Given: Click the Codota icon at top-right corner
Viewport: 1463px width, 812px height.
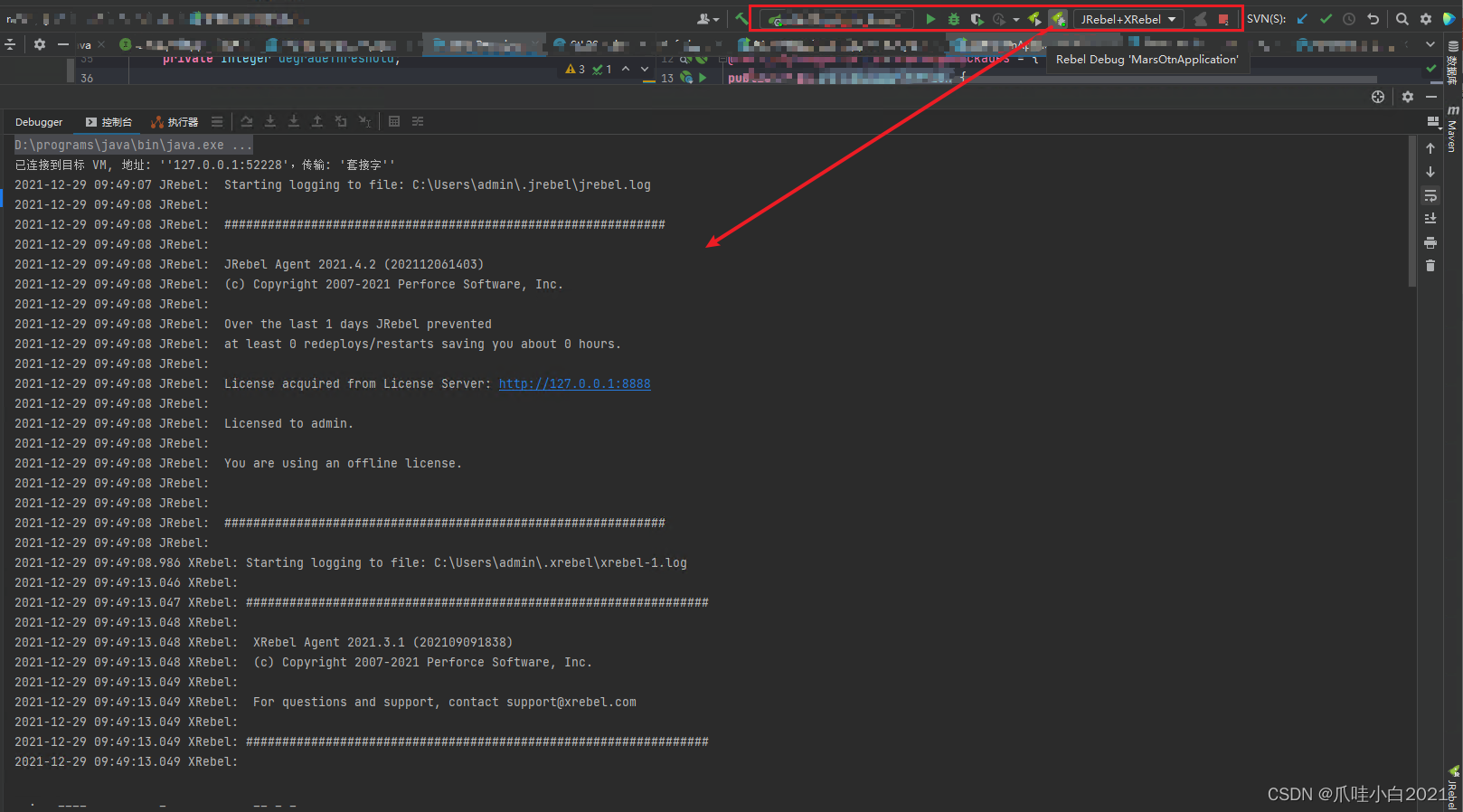Looking at the screenshot, I should (x=1449, y=19).
